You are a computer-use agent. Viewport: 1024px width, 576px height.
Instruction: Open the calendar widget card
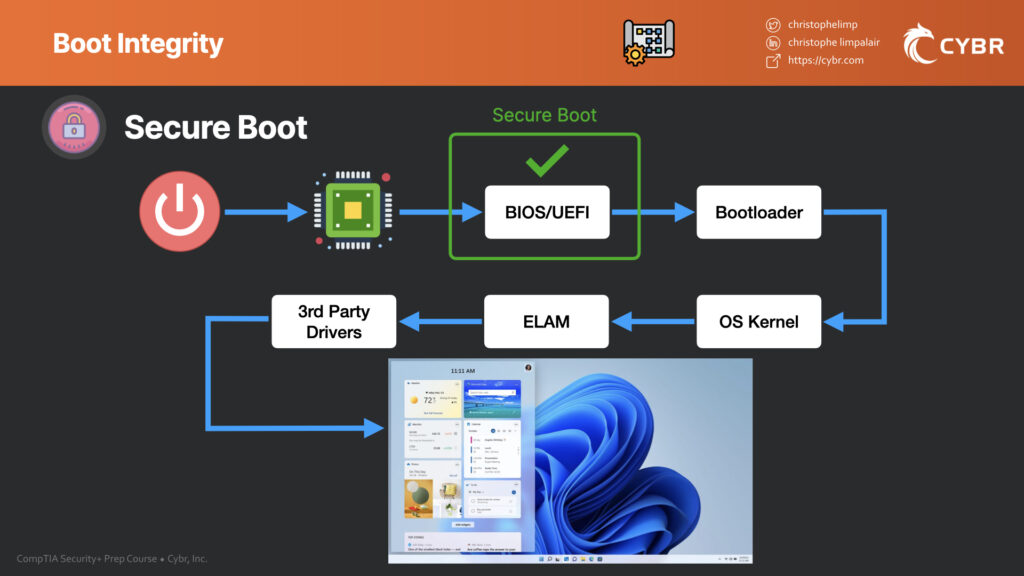[x=492, y=448]
